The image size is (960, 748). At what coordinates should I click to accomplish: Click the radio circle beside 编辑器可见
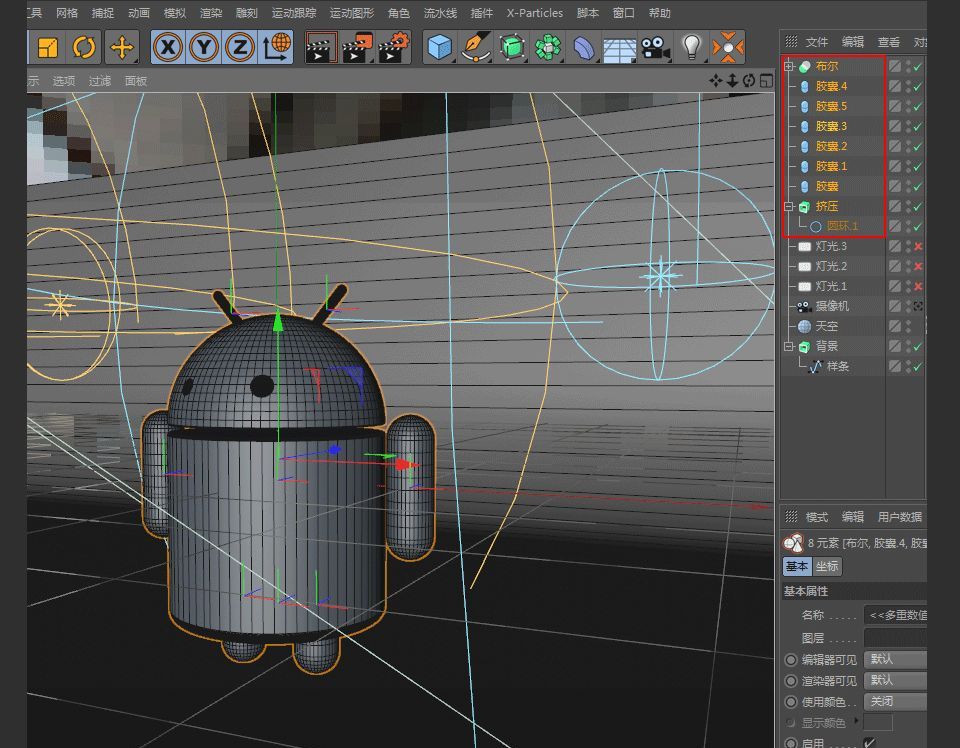(791, 660)
